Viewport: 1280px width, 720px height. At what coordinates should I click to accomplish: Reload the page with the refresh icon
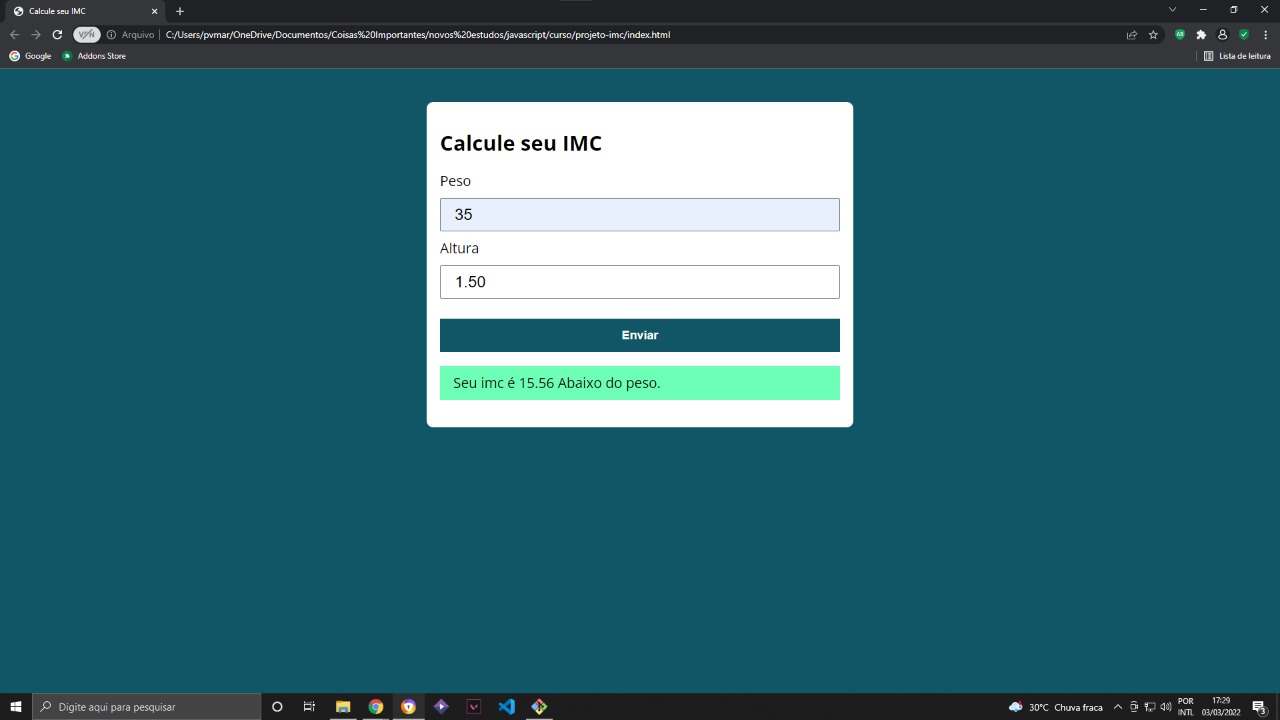coord(57,34)
